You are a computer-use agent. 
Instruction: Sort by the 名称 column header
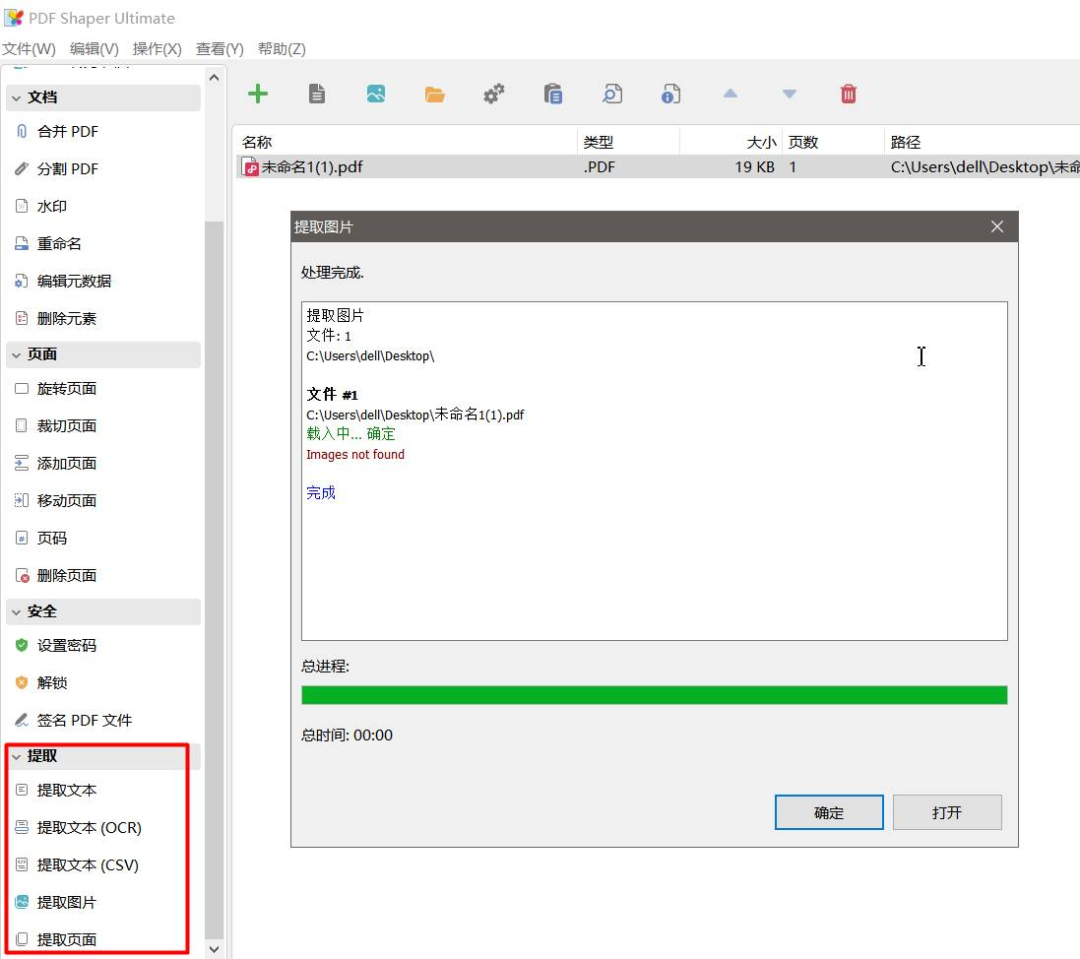406,142
